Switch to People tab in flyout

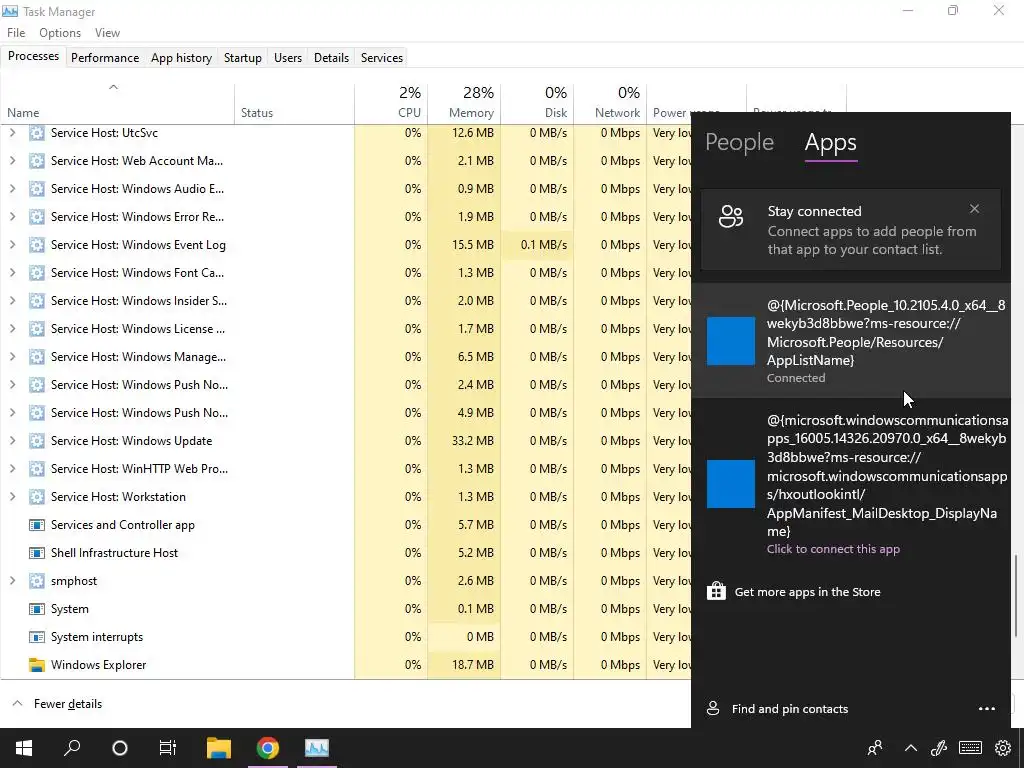pos(739,142)
